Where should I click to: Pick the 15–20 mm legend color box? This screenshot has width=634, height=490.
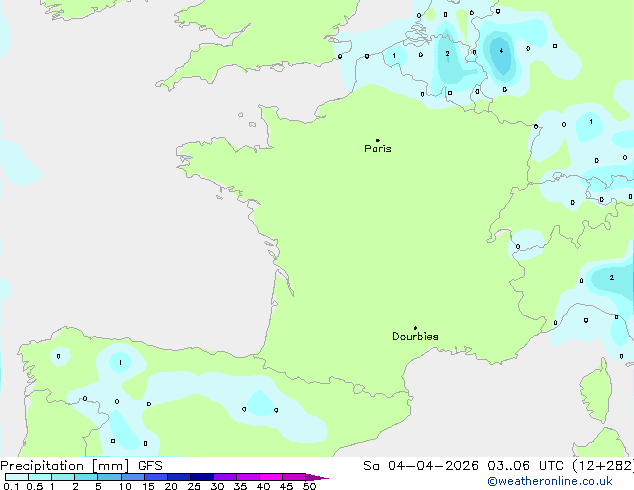[156, 477]
